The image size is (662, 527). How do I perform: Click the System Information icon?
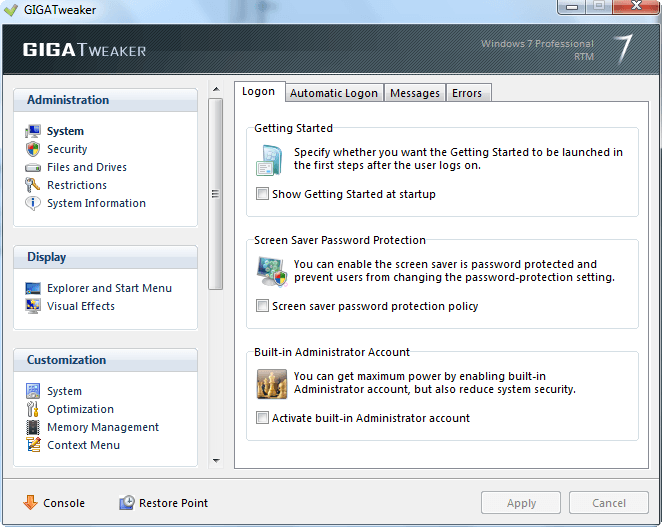pos(32,203)
